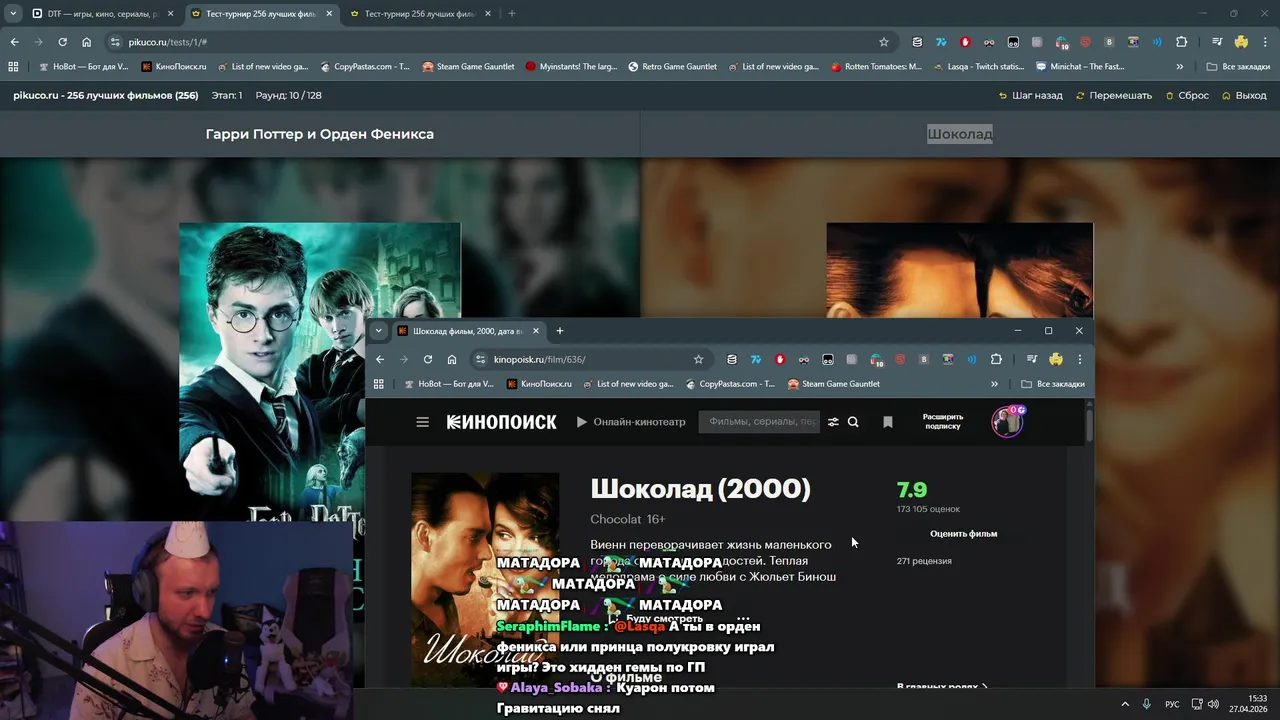Click the Шоколад movie poster on Kinopoisk
Viewport: 1280px width, 720px height.
coord(485,580)
